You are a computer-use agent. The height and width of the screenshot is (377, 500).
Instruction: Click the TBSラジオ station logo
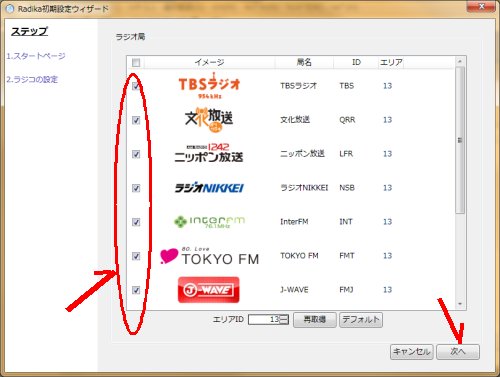pos(209,86)
